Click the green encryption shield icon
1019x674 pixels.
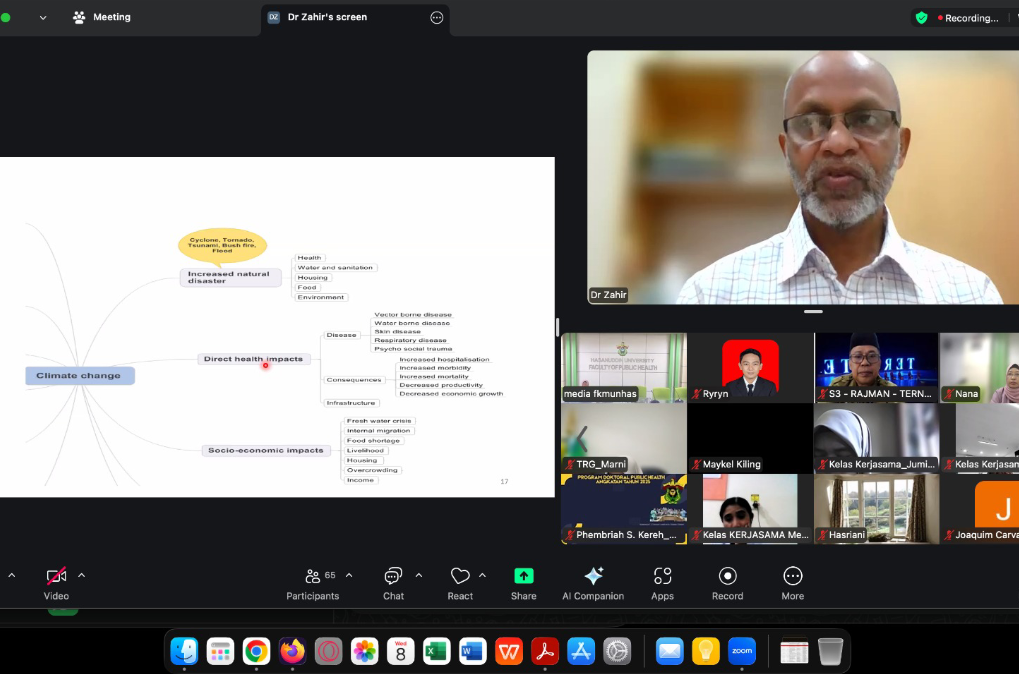pos(921,18)
